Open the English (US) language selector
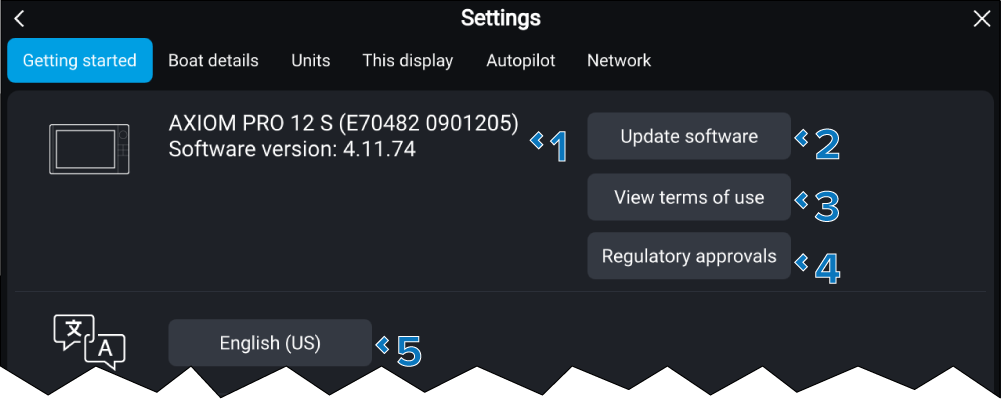The width and height of the screenshot is (1001, 402). tap(270, 343)
